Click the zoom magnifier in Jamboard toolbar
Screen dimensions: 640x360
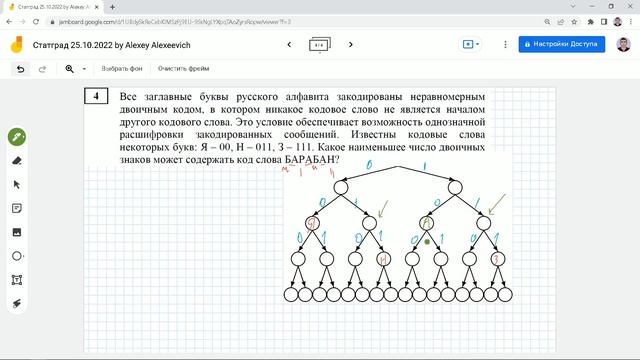coord(69,69)
